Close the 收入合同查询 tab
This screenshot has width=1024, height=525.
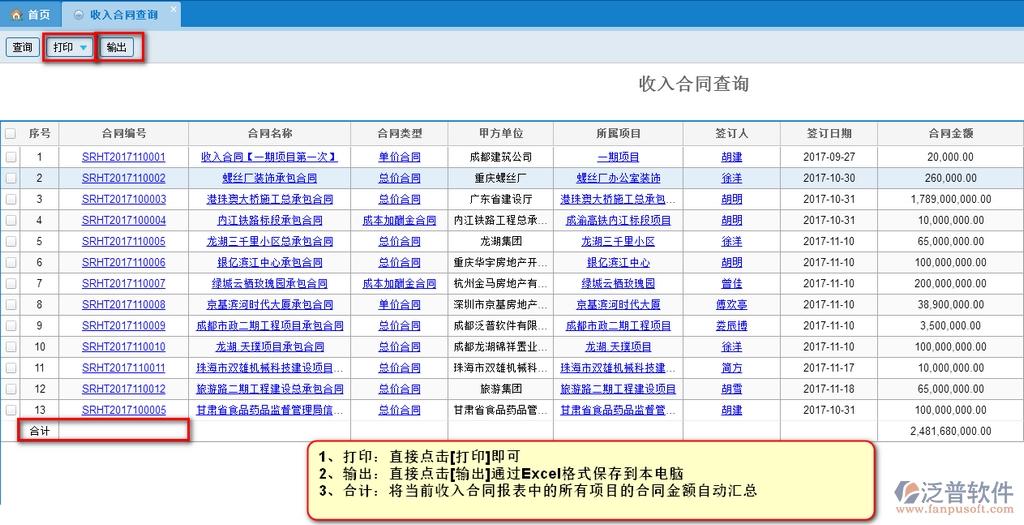(173, 9)
